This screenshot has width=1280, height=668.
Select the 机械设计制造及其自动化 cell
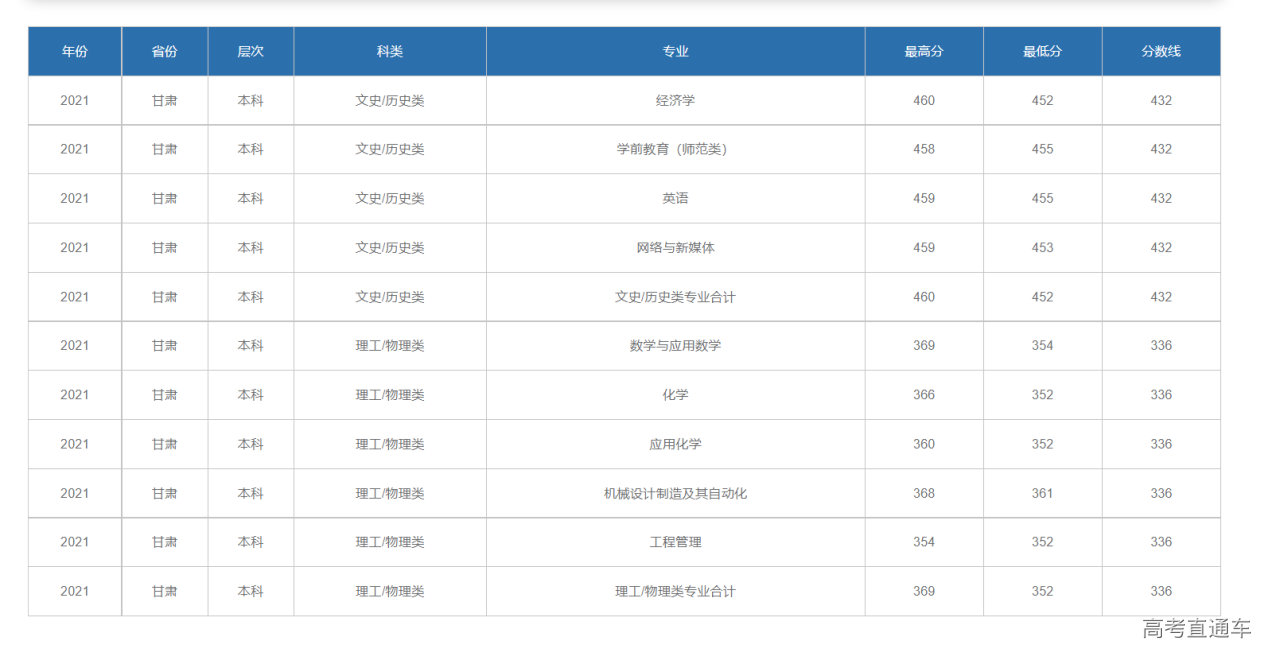point(675,493)
